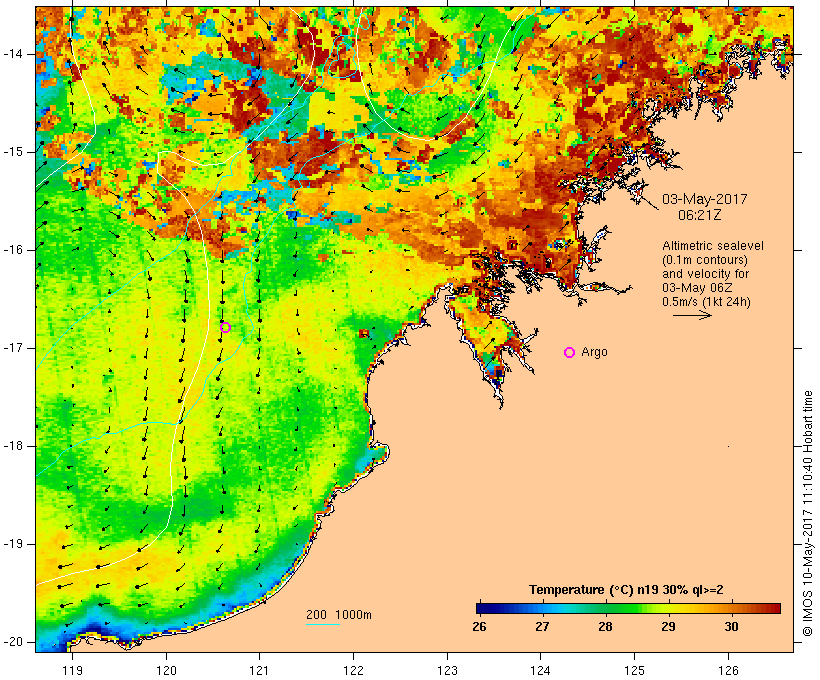Select the Argo legend label
This screenshot has width=820, height=680.
click(594, 352)
